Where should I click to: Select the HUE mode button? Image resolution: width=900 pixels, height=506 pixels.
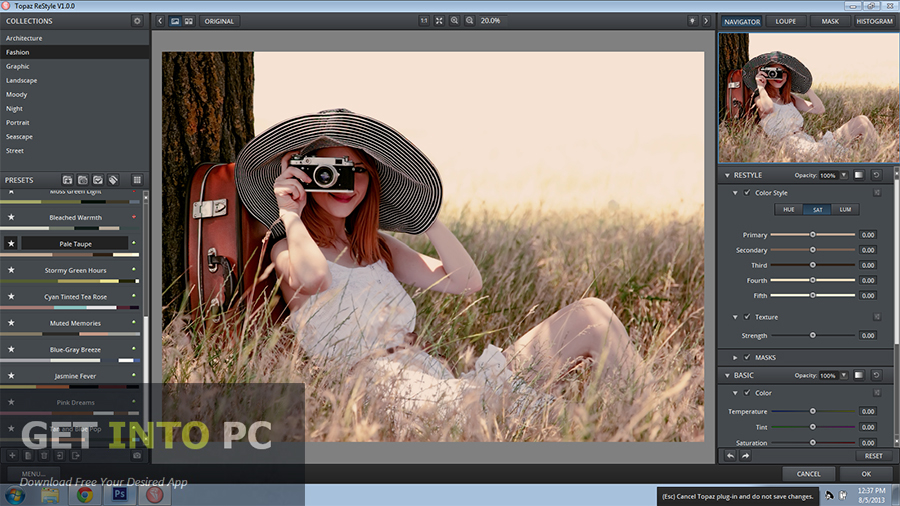pos(789,209)
